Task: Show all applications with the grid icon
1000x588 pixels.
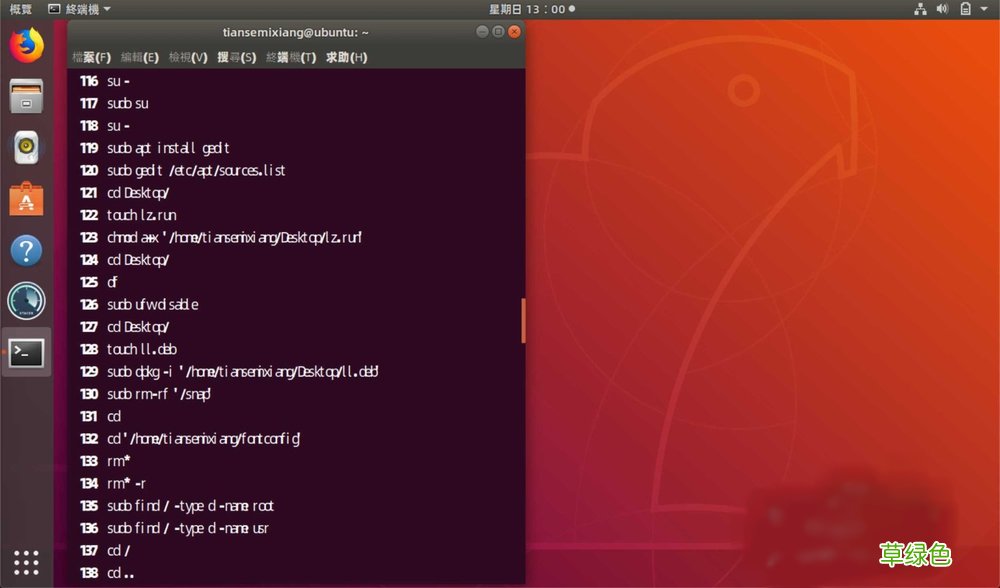Action: point(25,562)
